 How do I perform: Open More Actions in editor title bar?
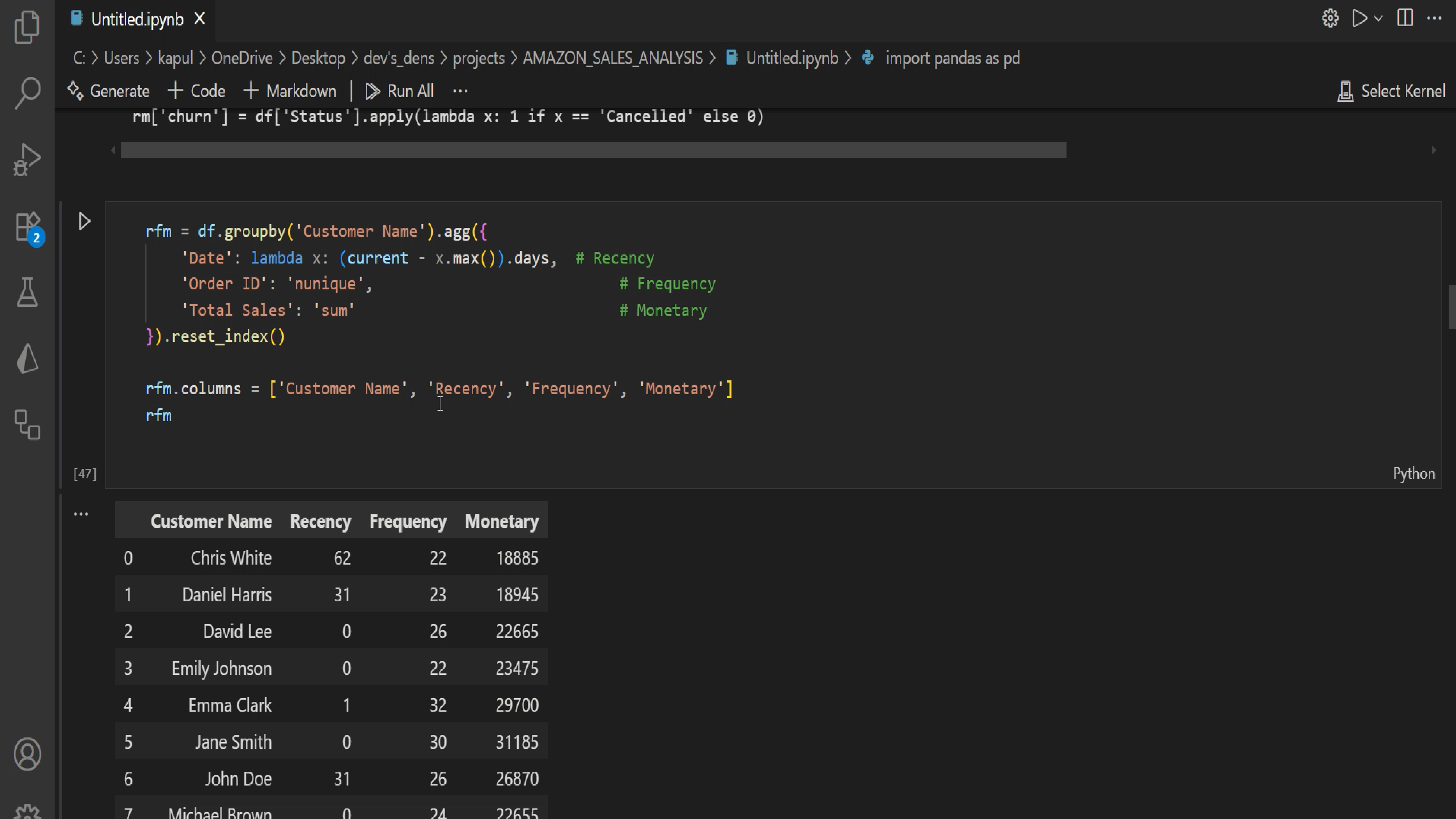1434,19
